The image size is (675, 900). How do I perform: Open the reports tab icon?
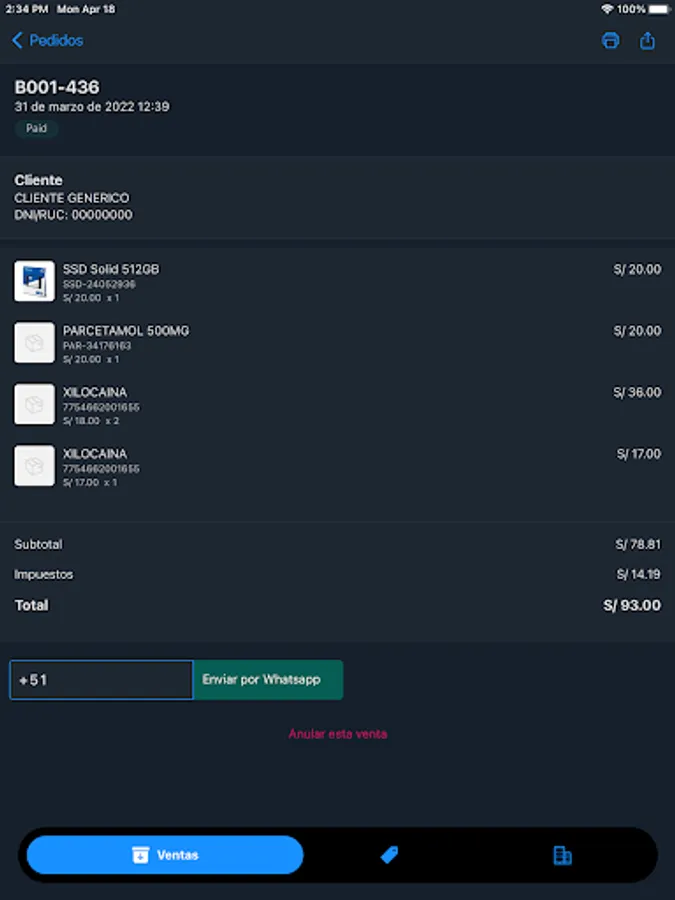pyautogui.click(x=562, y=855)
